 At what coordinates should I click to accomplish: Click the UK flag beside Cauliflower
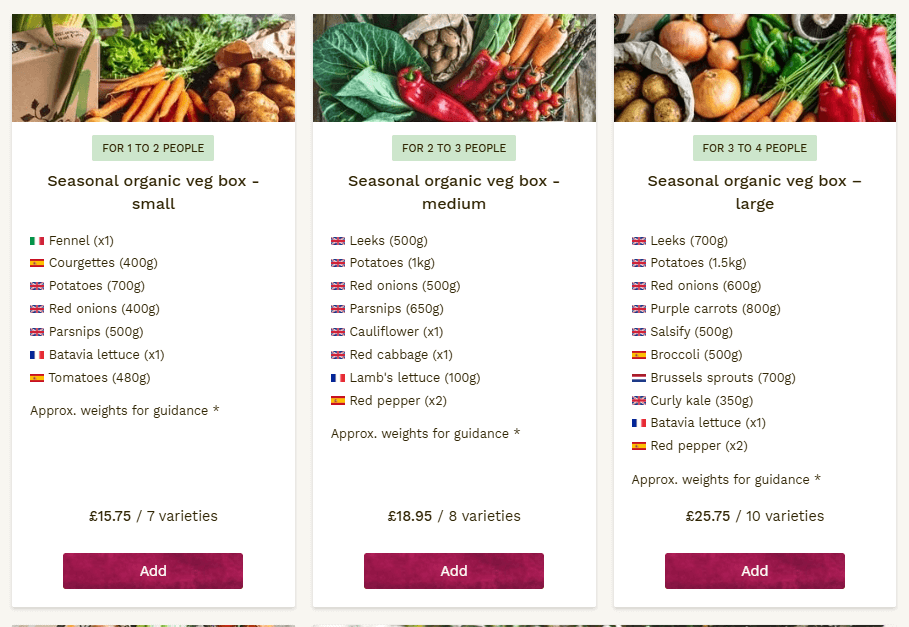click(338, 332)
